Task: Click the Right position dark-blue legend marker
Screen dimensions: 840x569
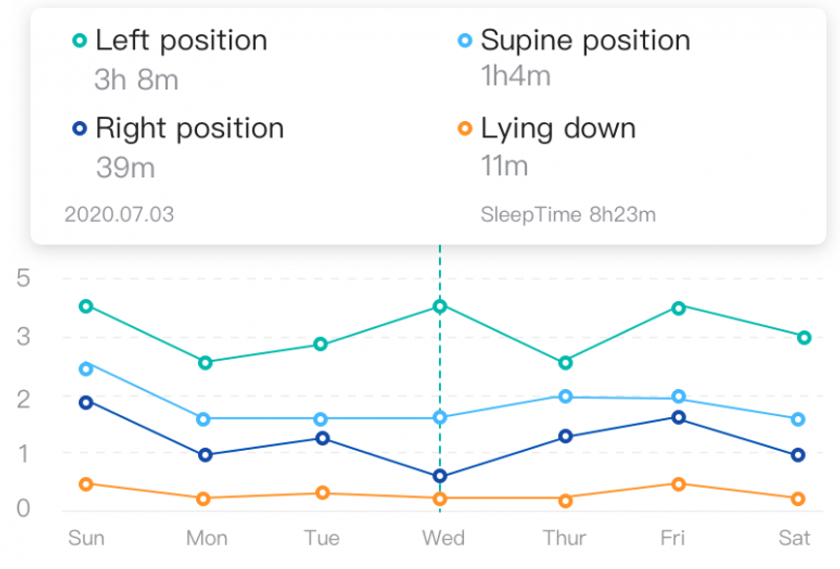Action: pyautogui.click(x=79, y=129)
